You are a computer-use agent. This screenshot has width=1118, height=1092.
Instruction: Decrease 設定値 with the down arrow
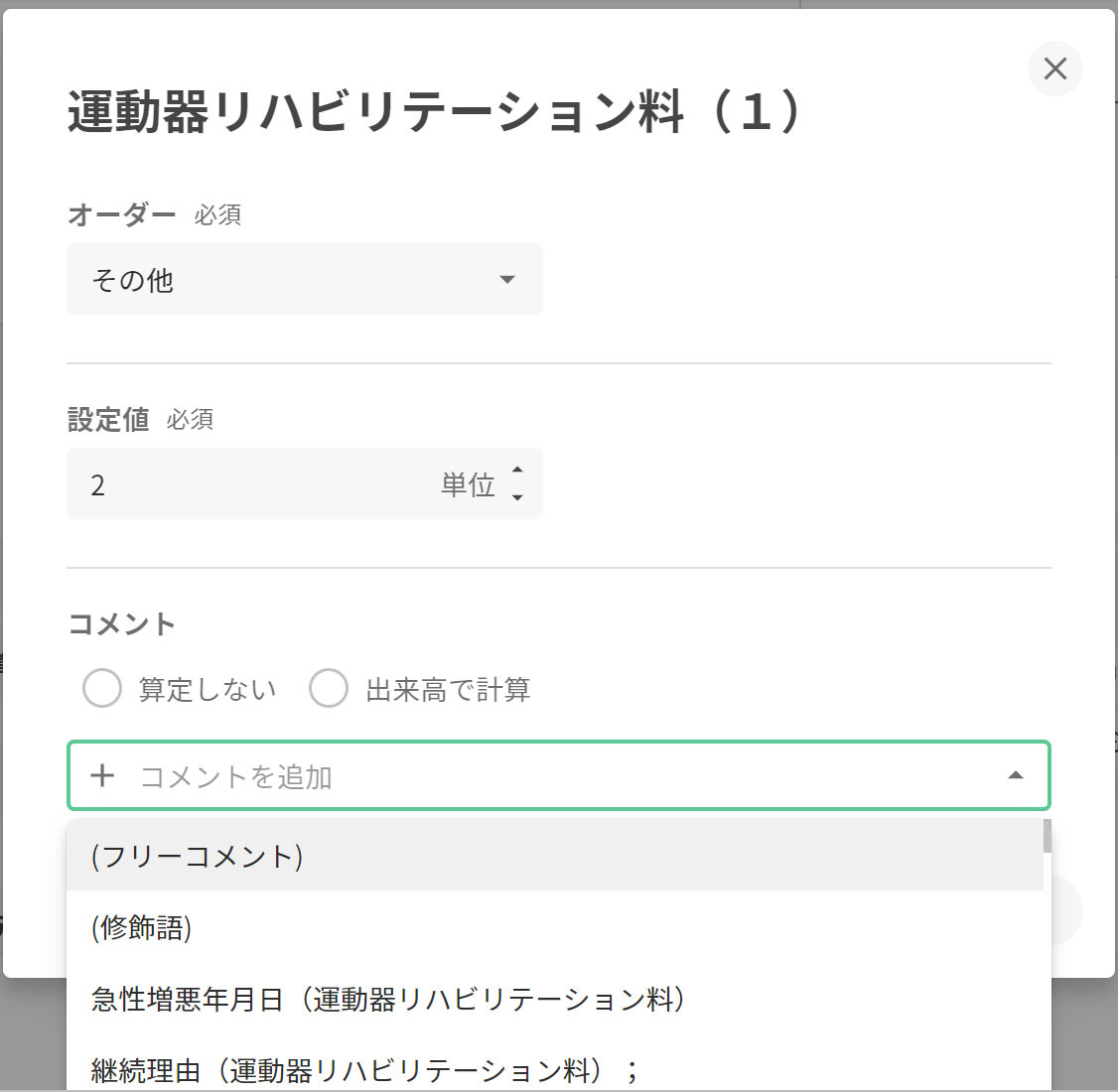click(x=517, y=496)
